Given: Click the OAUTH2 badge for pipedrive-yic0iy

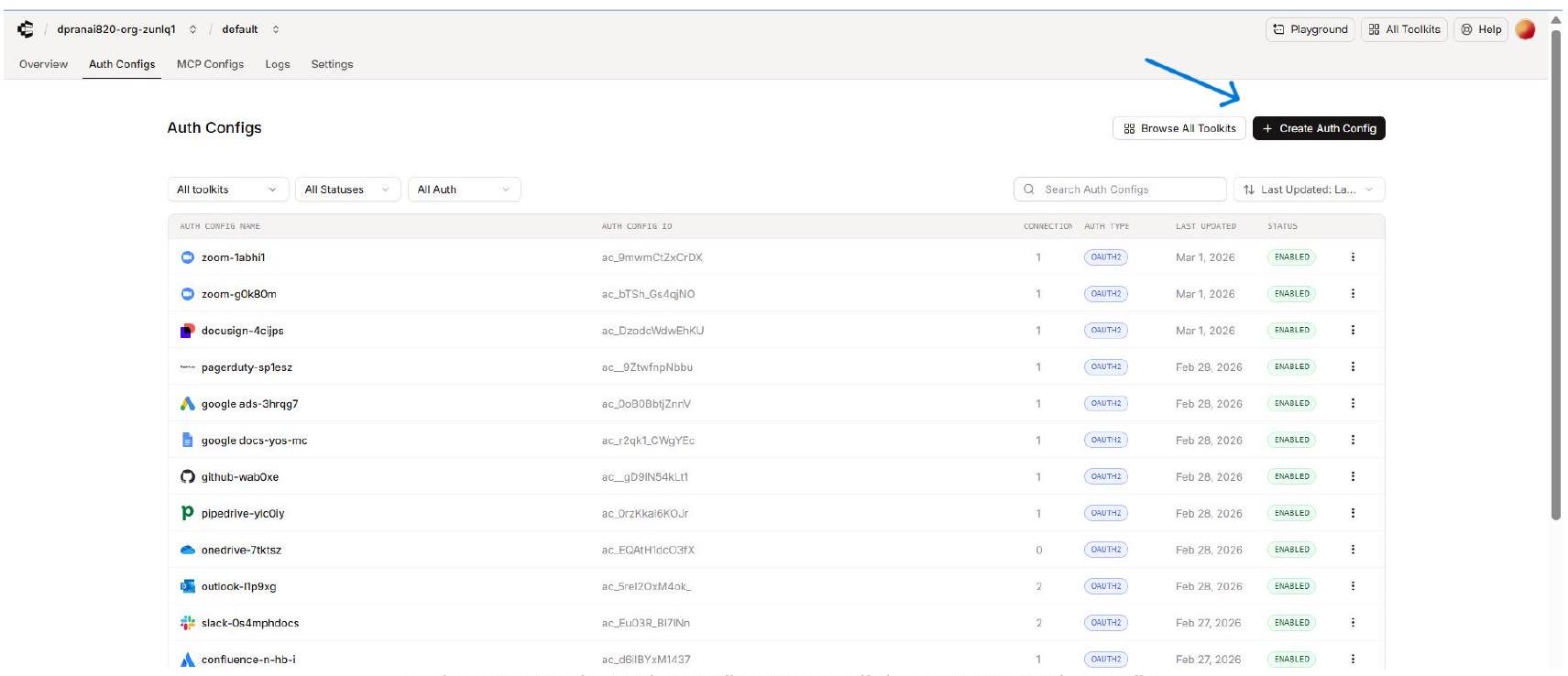Looking at the screenshot, I should [x=1106, y=513].
